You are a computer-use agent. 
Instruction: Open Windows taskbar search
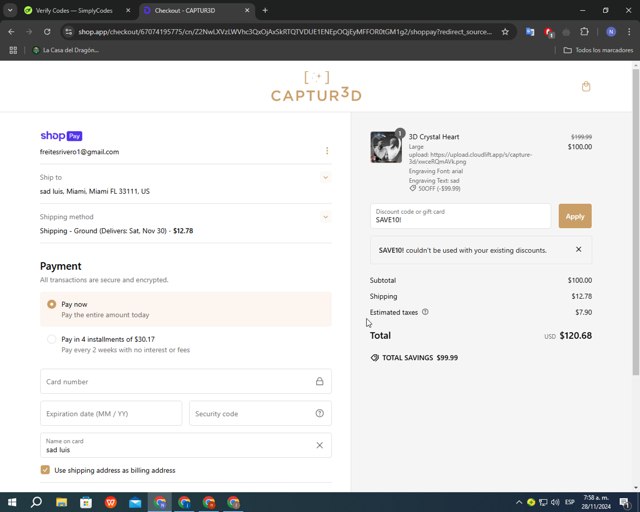tap(36, 502)
